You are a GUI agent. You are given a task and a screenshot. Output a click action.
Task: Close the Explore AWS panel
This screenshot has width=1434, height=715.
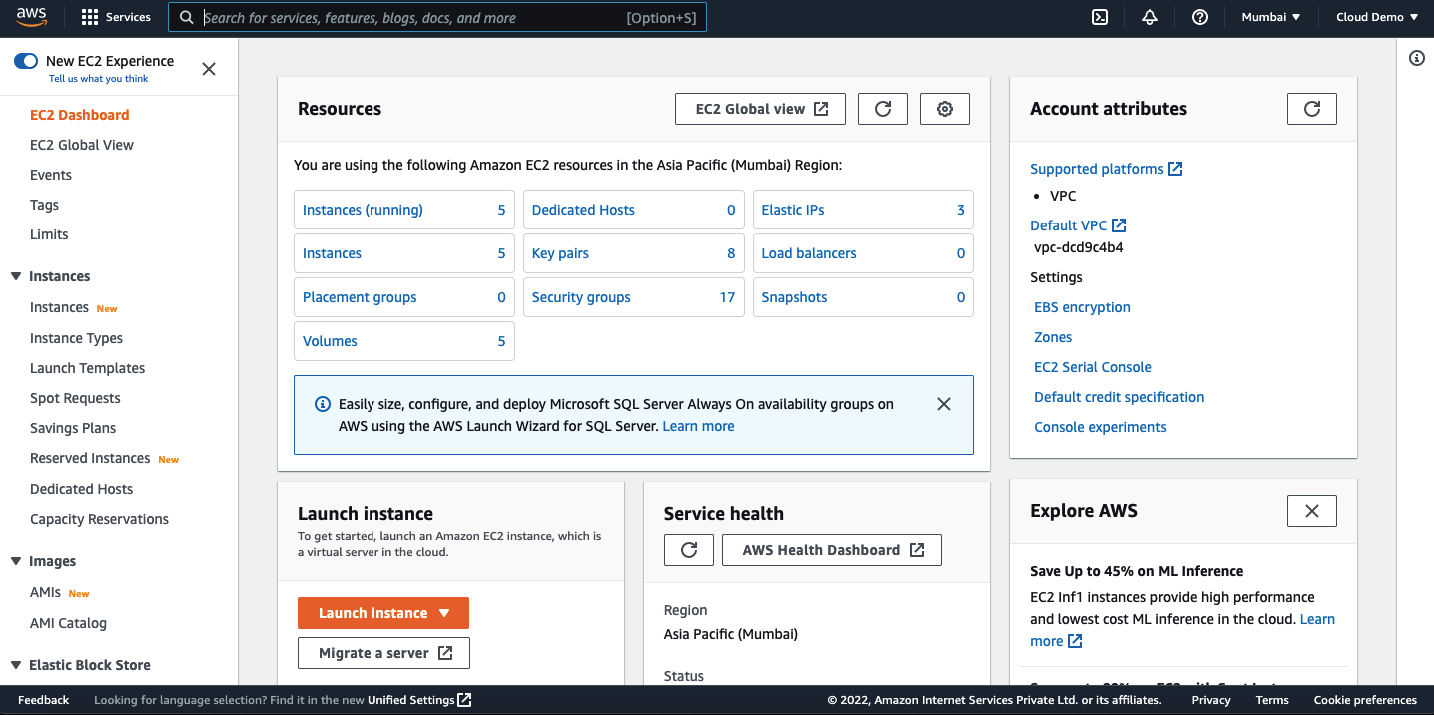[1312, 511]
